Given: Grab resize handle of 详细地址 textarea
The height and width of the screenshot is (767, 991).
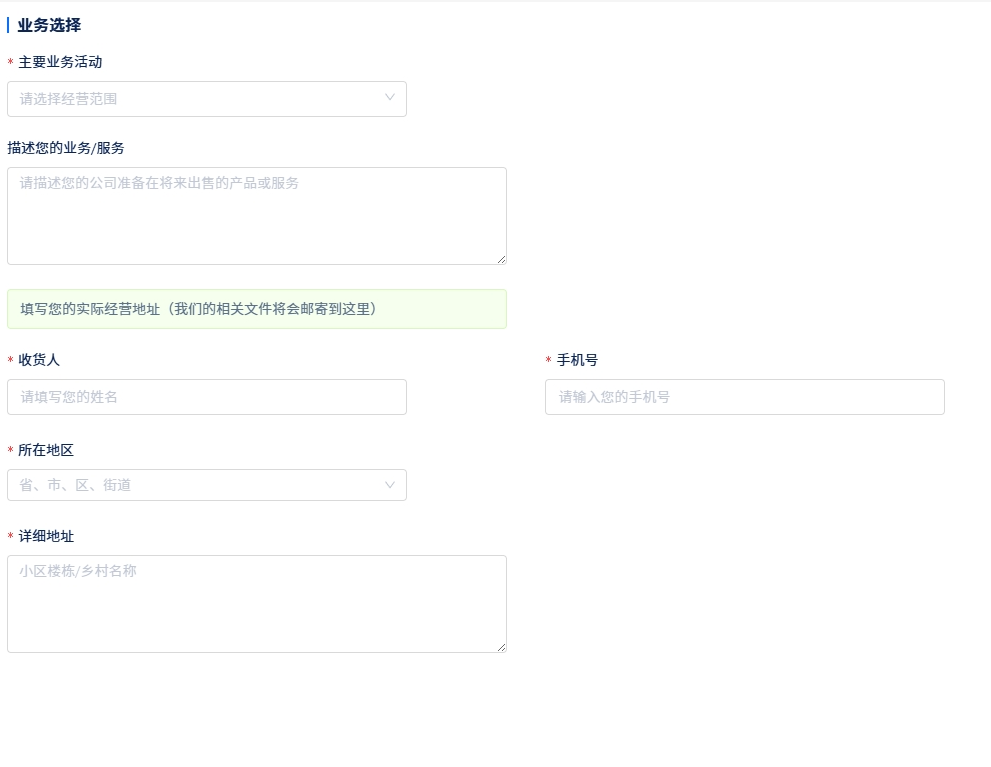Looking at the screenshot, I should click(x=502, y=648).
